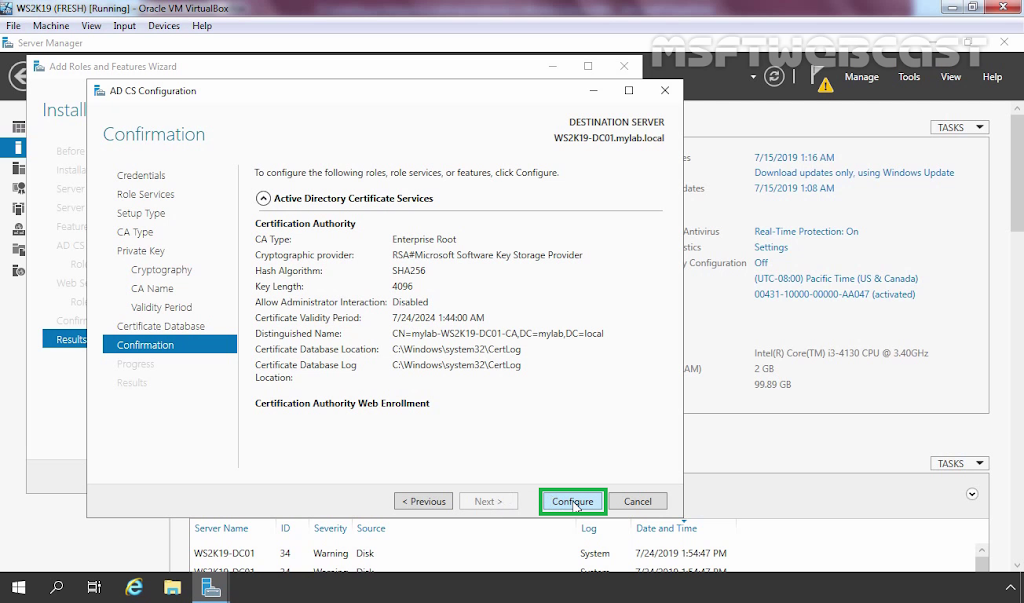Screen dimensions: 1024x603
Task: Click Server Manager vertical scrollbar thumb
Action: [1017, 173]
